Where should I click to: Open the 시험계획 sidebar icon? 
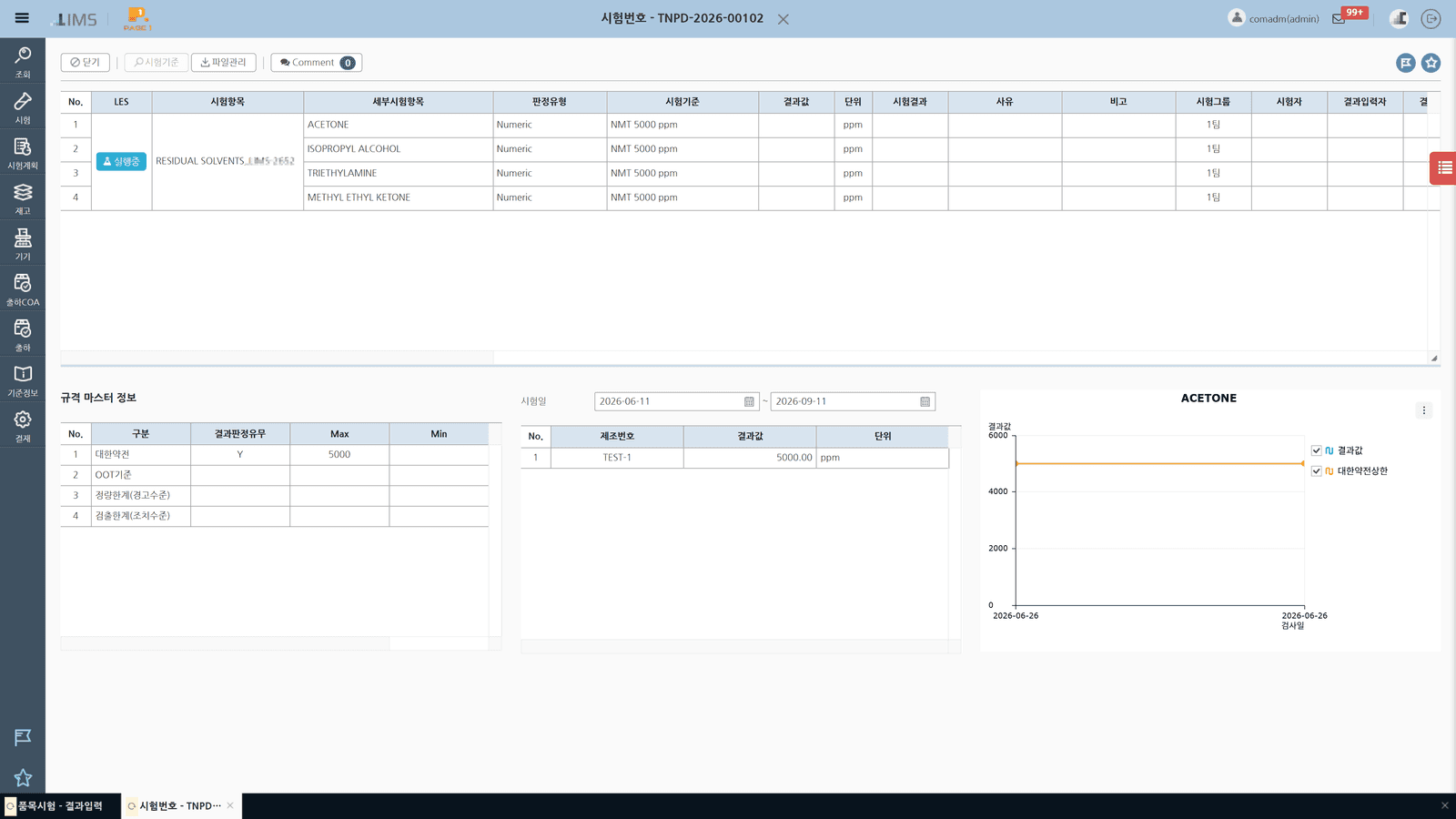[x=23, y=153]
